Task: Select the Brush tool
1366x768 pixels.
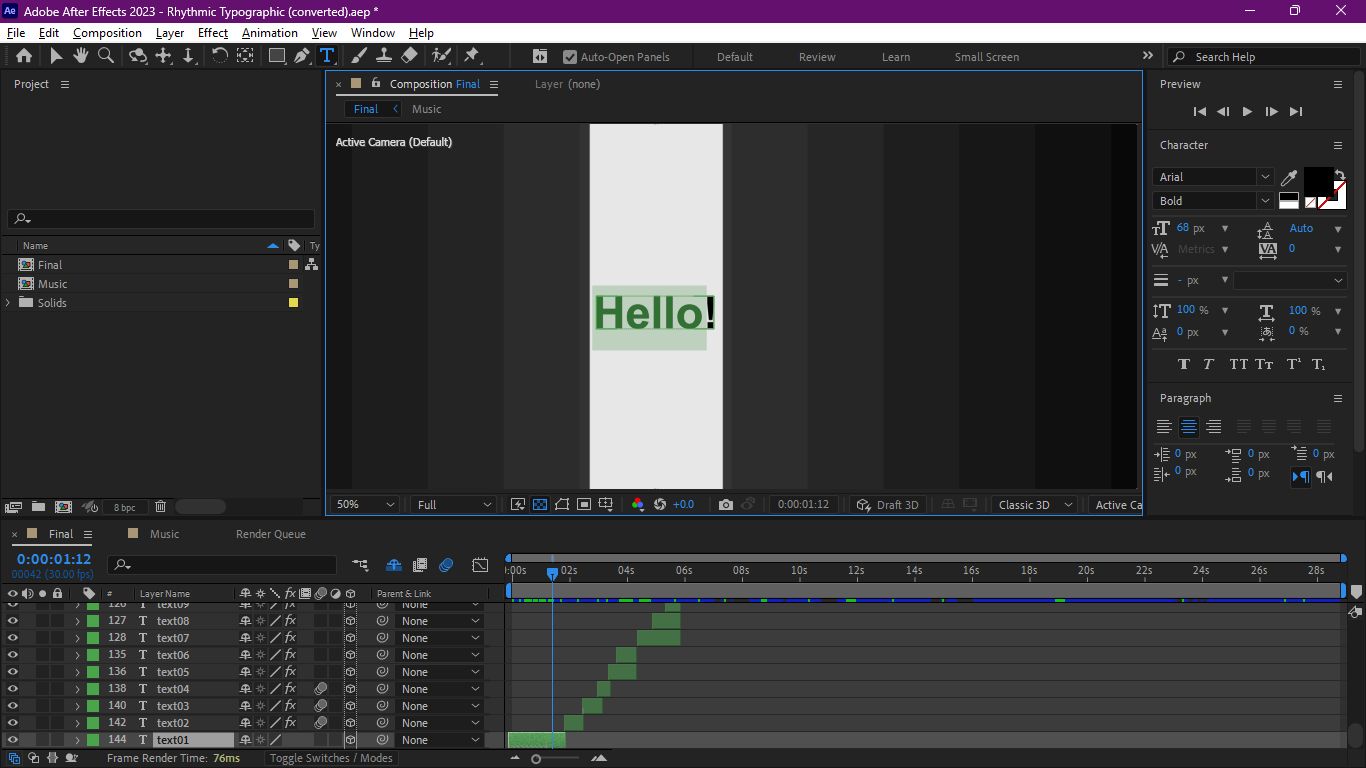Action: [x=359, y=56]
